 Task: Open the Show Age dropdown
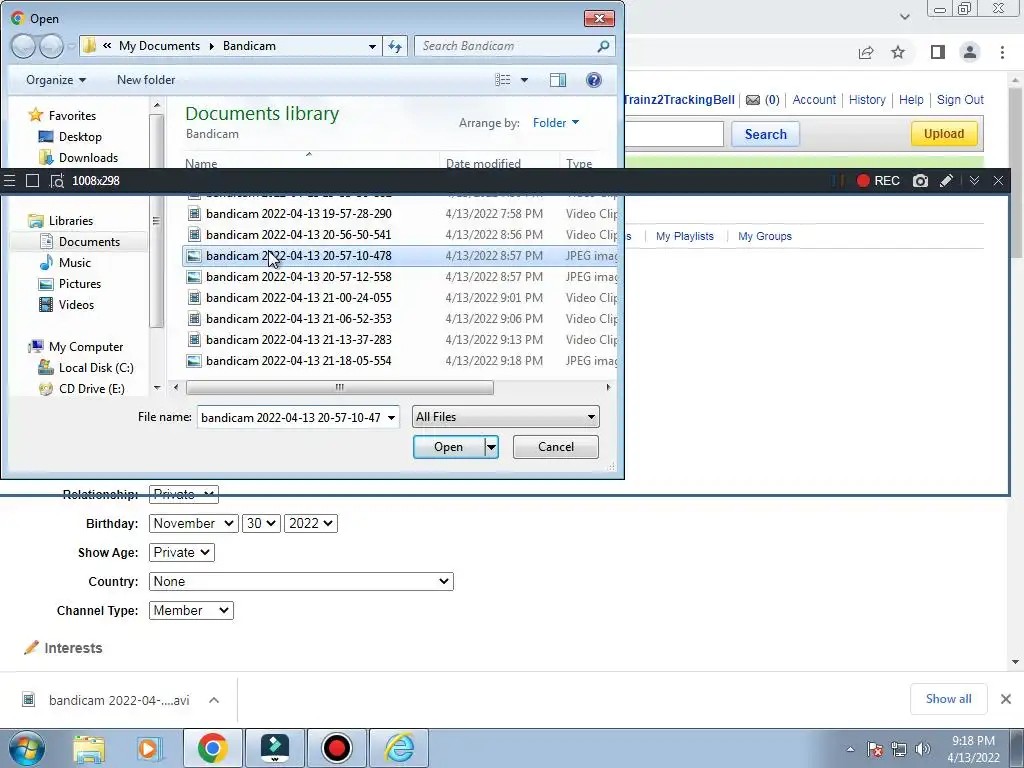click(182, 552)
